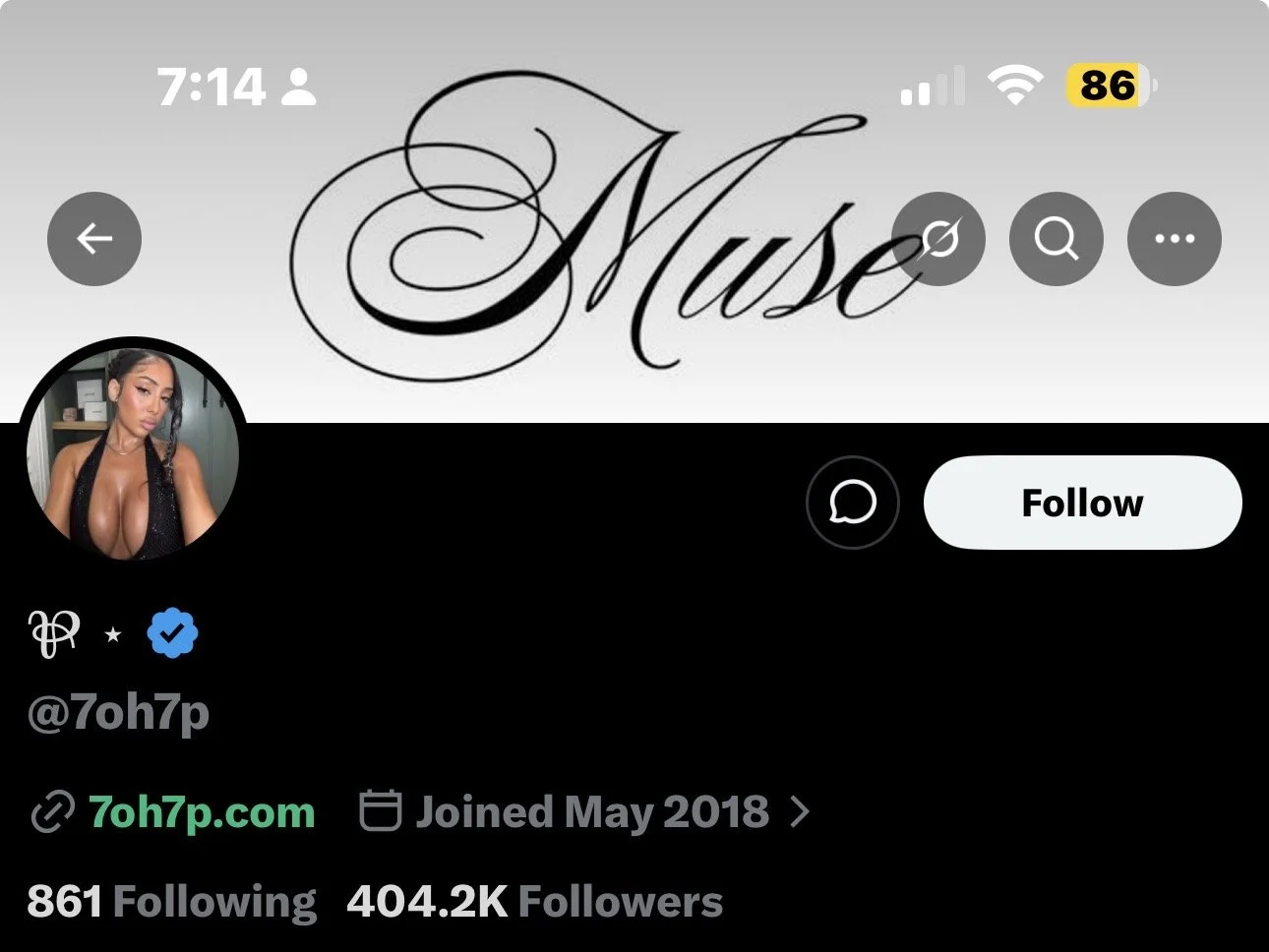Open the three-dot more options menu
Viewport: 1269px width, 952px height.
pyautogui.click(x=1175, y=239)
